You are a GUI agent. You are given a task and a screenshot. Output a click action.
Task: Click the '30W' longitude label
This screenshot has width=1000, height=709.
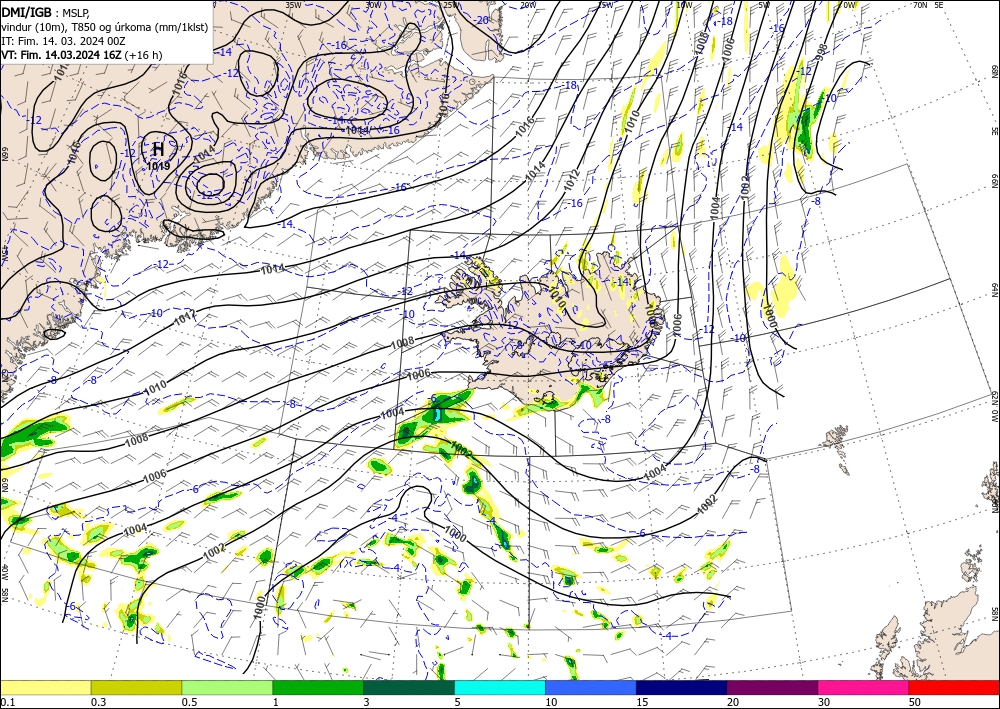[373, 4]
